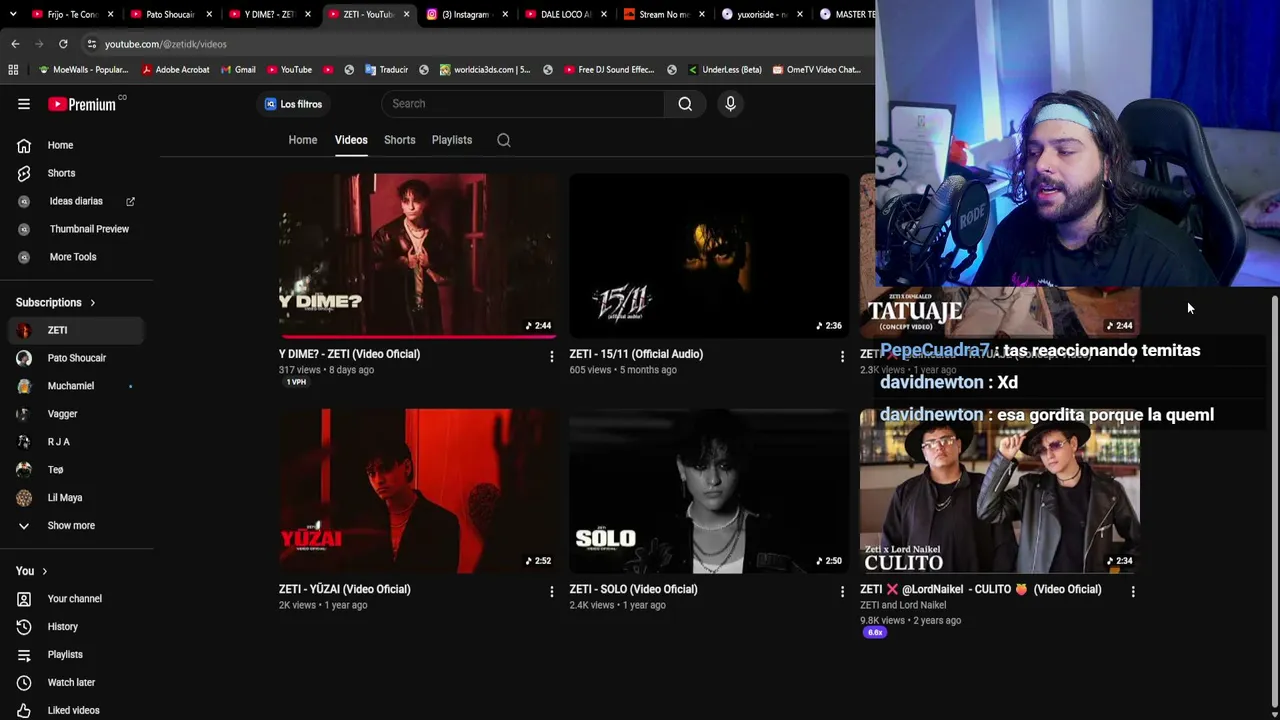
Task: Open title Y DIME? - ZETI (Video Oficial)
Action: 349,354
